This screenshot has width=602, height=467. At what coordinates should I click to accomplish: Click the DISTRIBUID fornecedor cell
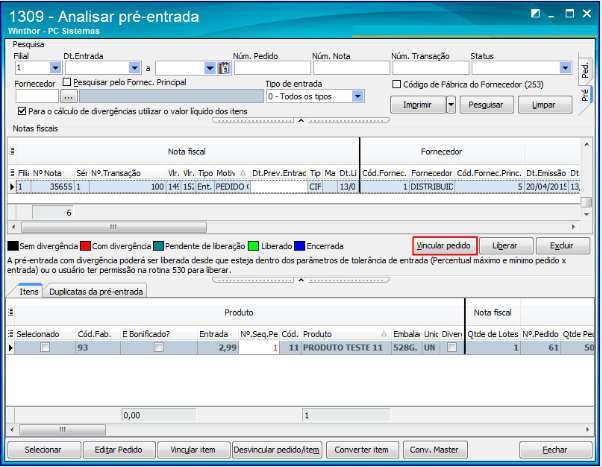432,187
